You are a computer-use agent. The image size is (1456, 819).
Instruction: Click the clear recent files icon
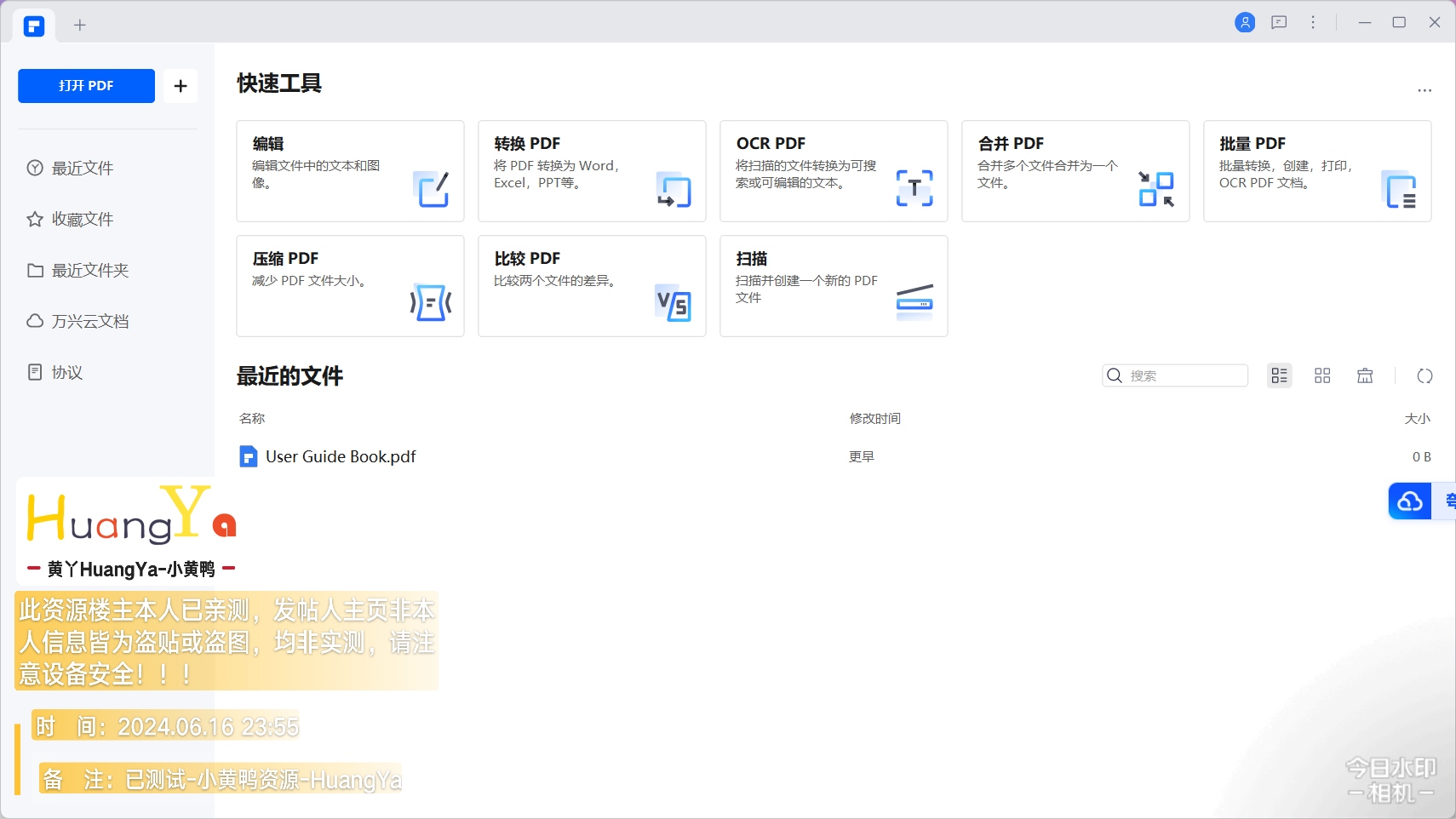point(1365,375)
